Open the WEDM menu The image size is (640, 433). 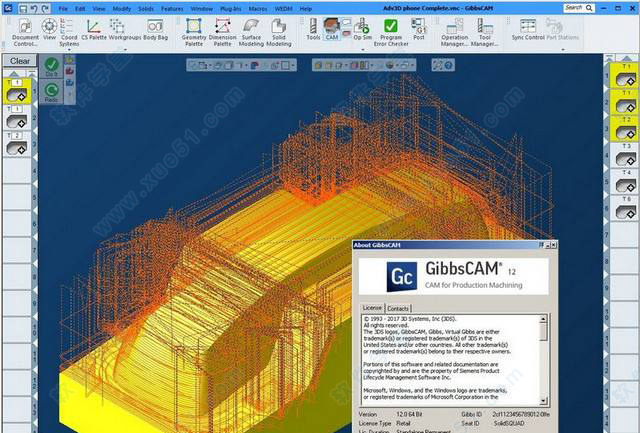coord(284,9)
